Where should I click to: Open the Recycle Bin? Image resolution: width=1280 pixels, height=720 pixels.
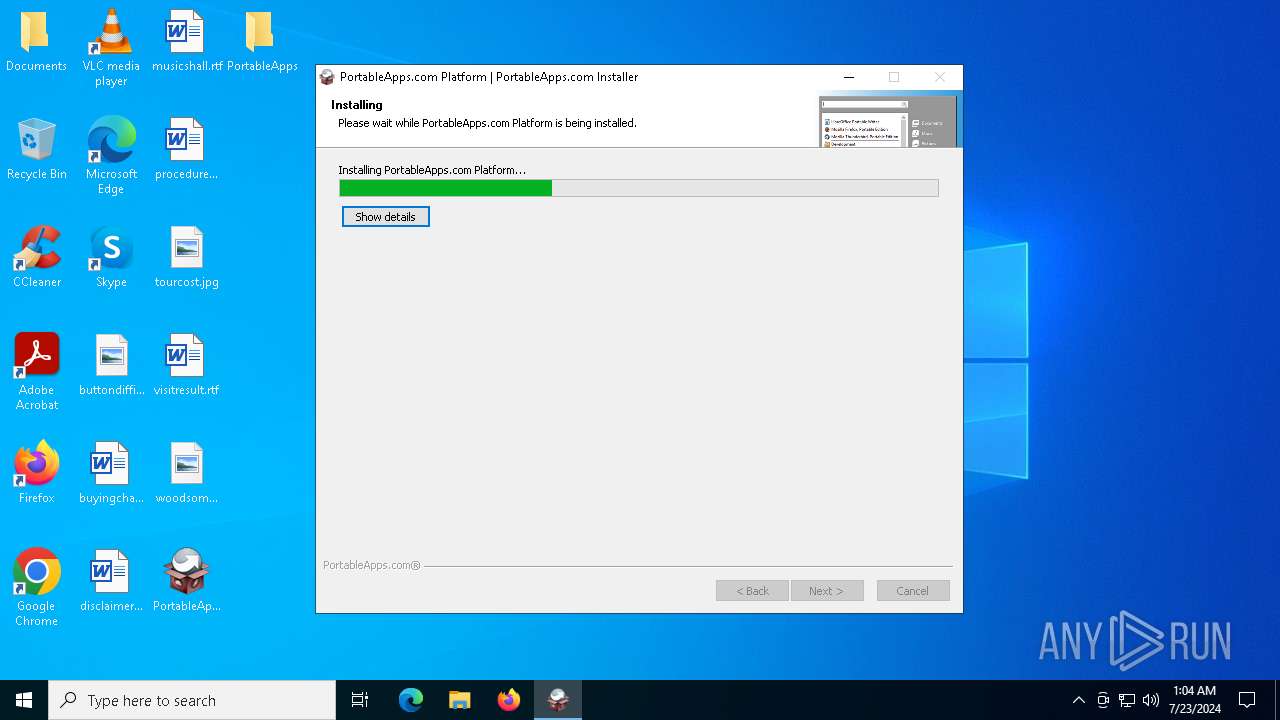point(36,149)
